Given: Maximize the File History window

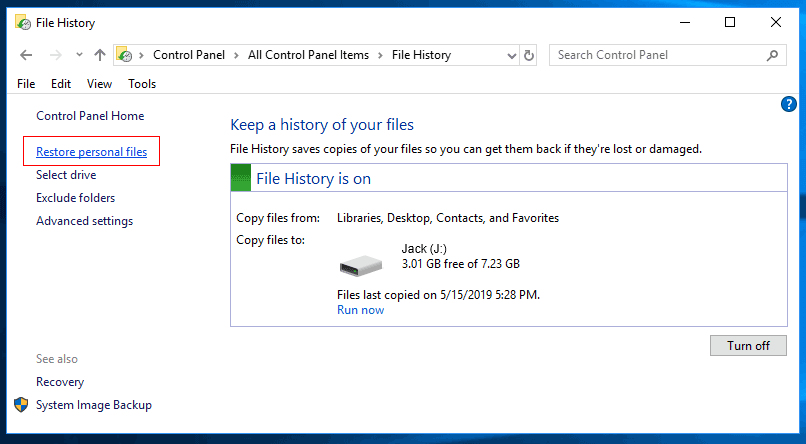Looking at the screenshot, I should pos(730,23).
